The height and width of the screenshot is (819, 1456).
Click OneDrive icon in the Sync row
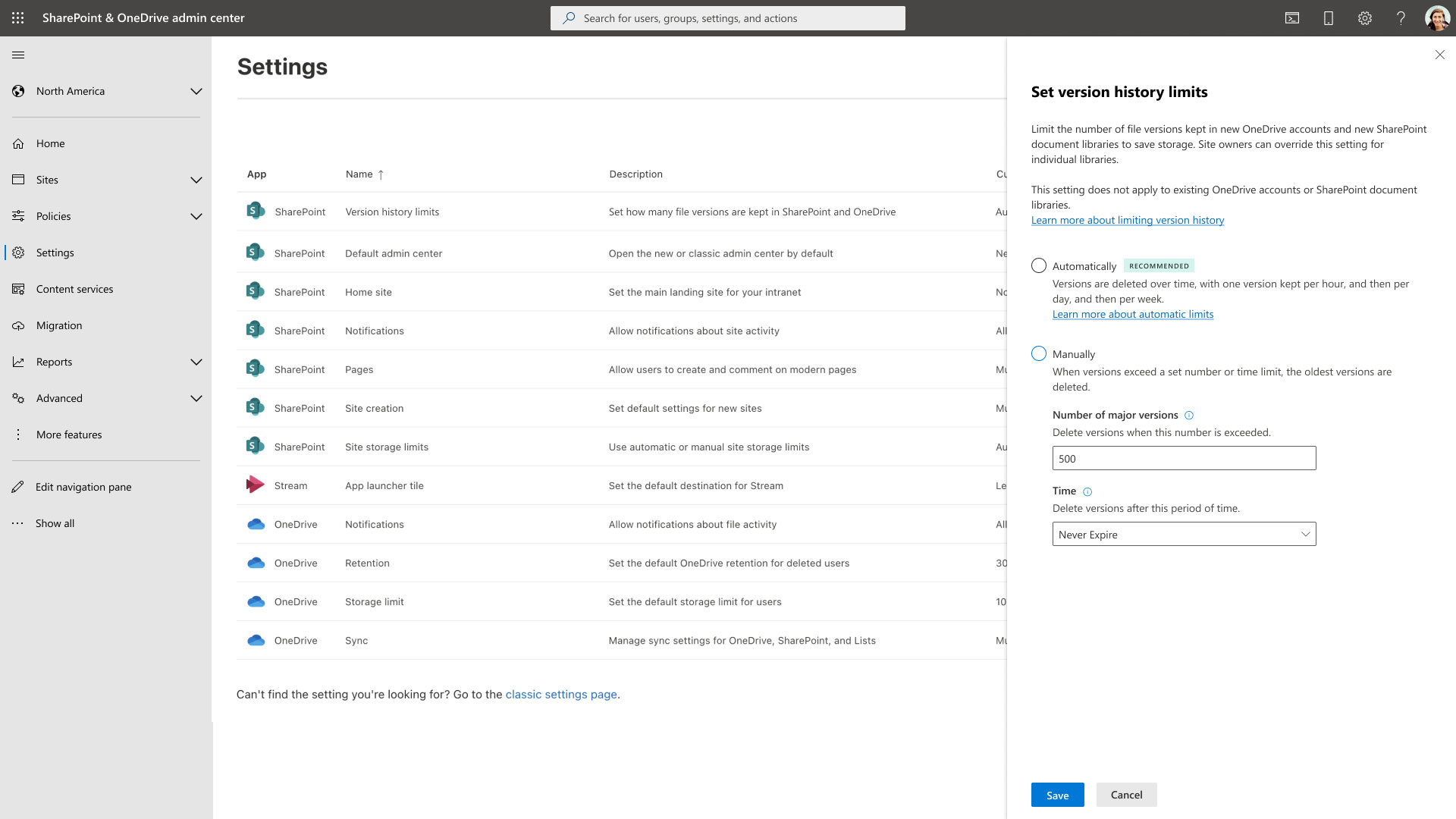click(256, 640)
